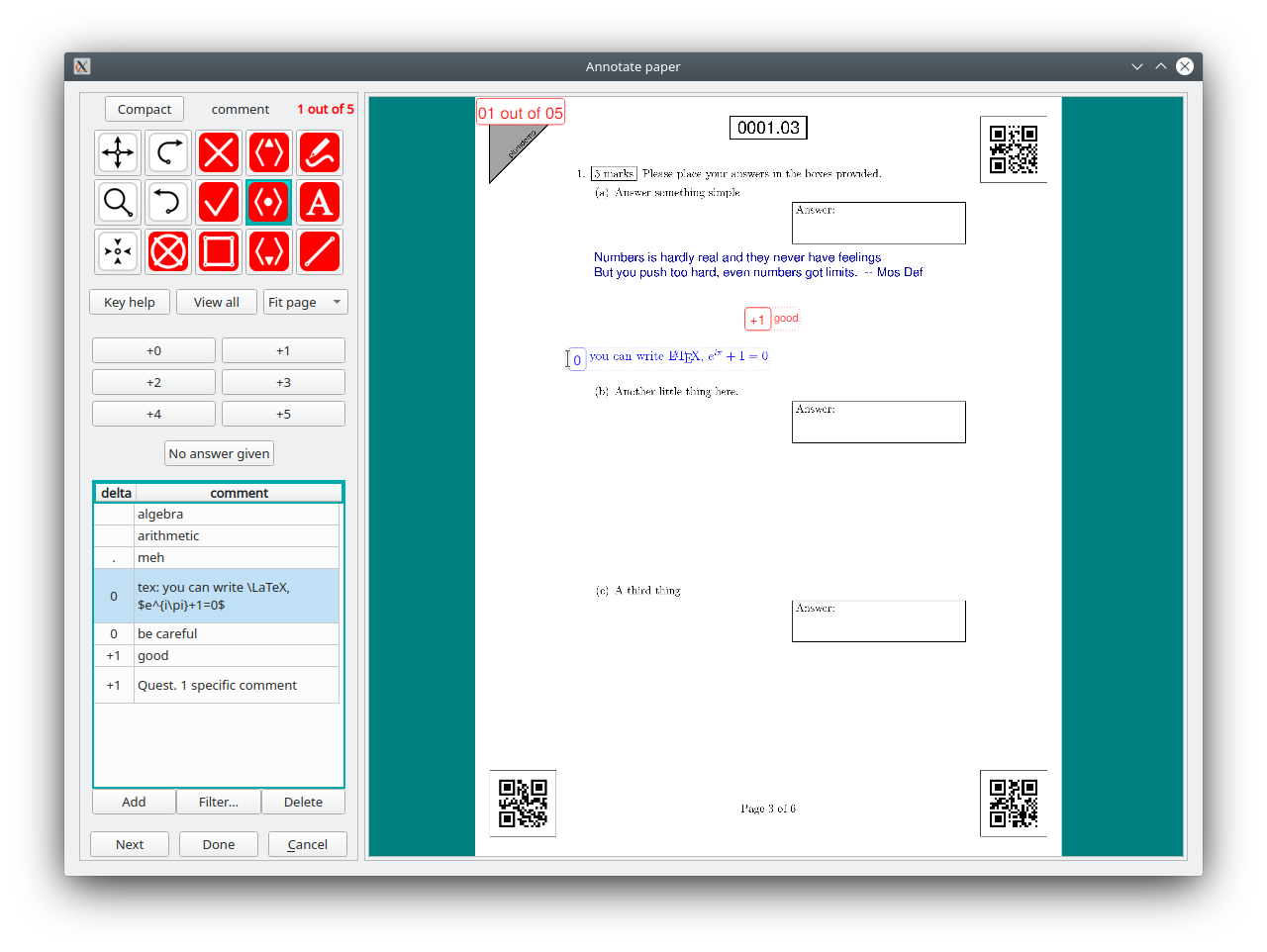This screenshot has height=952, width=1267.
Task: Click the 0001.03 paper ID box
Action: tap(768, 128)
